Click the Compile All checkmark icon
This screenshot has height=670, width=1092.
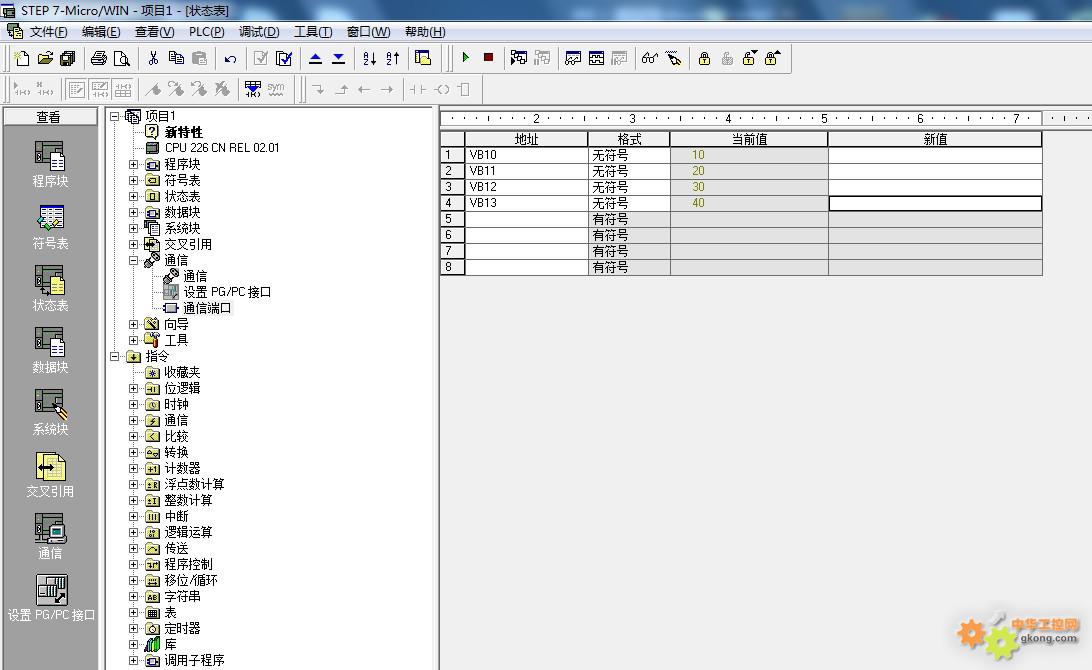(x=284, y=59)
